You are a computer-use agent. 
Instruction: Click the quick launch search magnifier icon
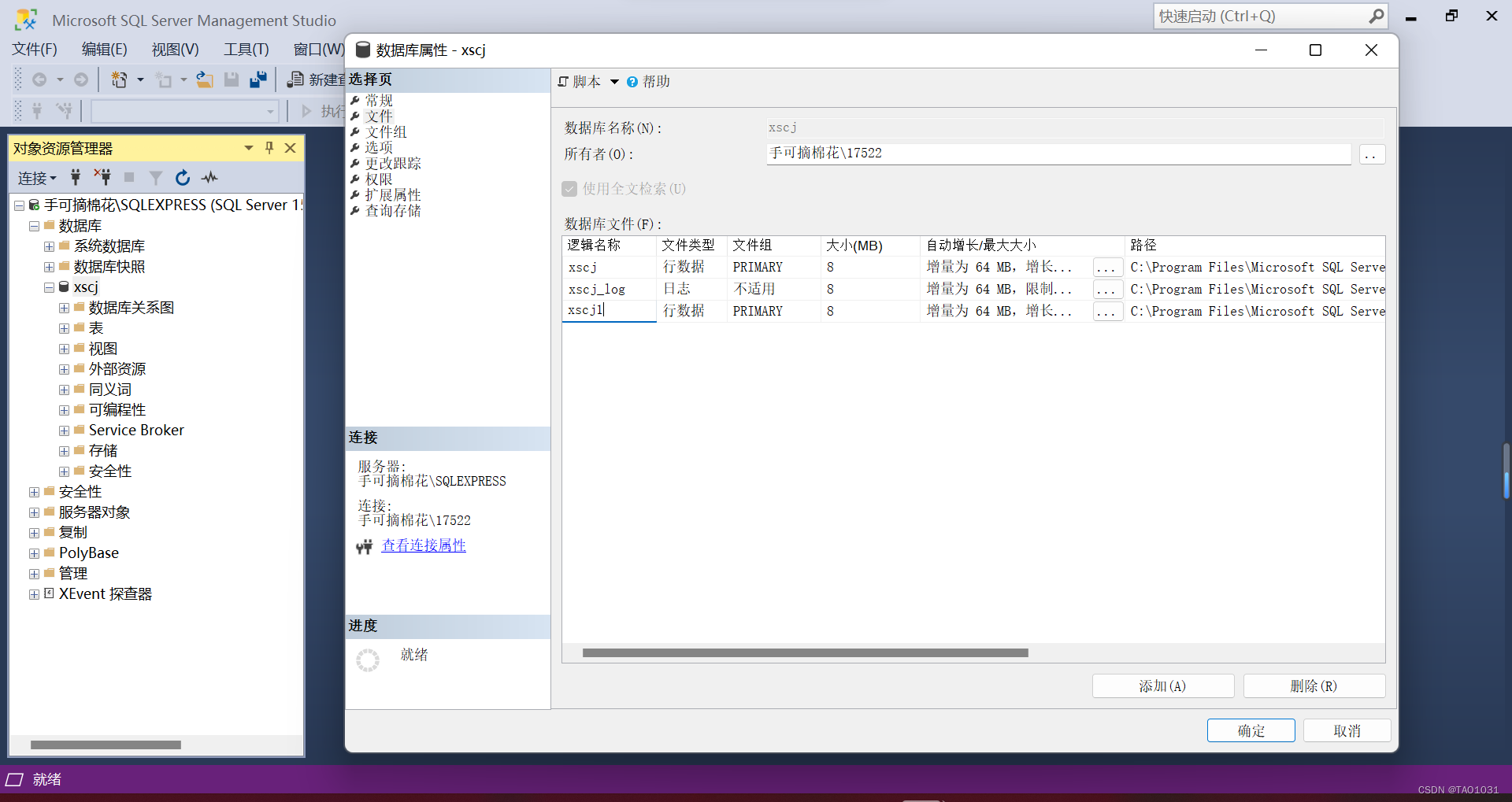tap(1376, 16)
